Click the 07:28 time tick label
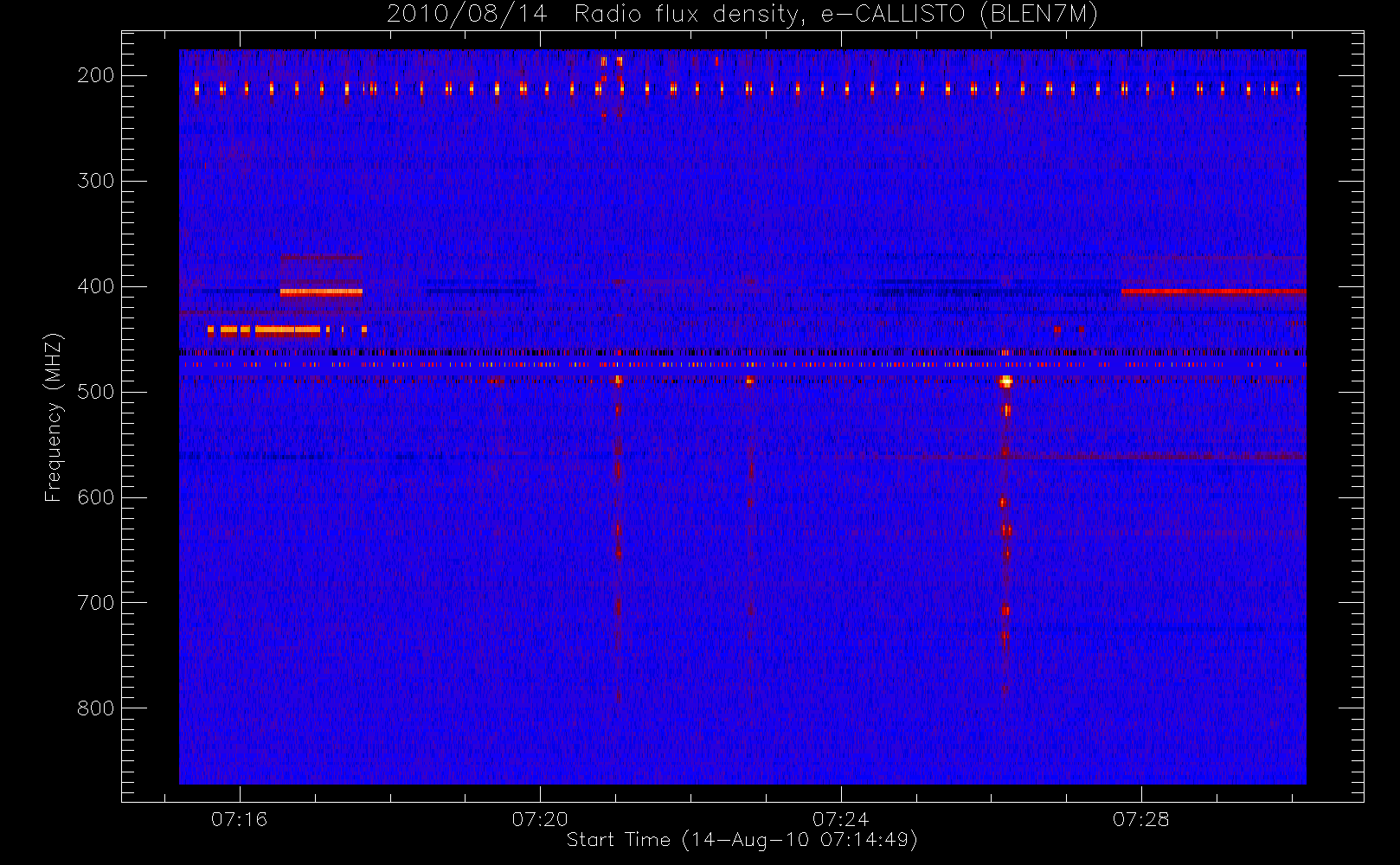This screenshot has width=1400, height=865. (1140, 819)
